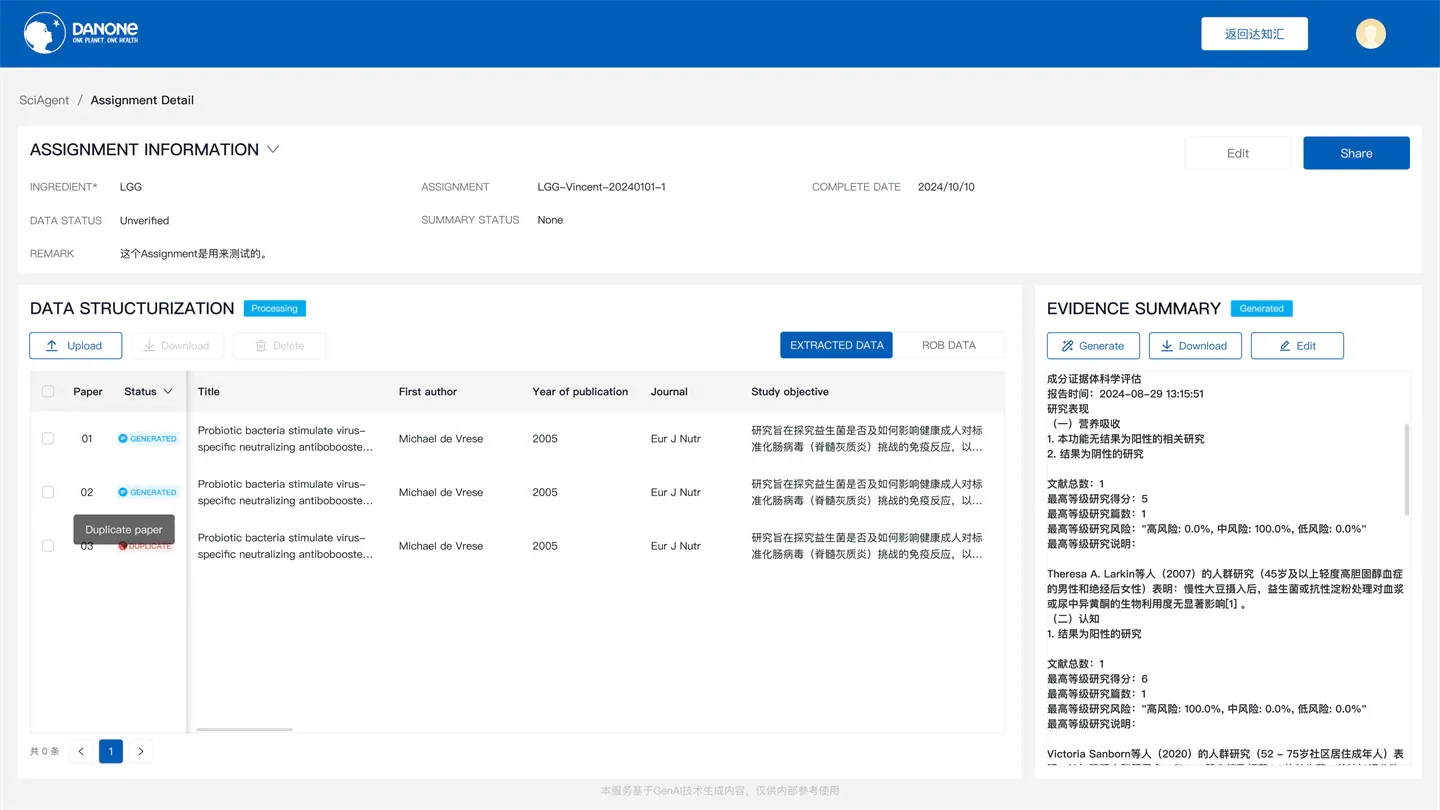Click the upload arrow icon
Image resolution: width=1440 pixels, height=810 pixels.
pyautogui.click(x=52, y=346)
